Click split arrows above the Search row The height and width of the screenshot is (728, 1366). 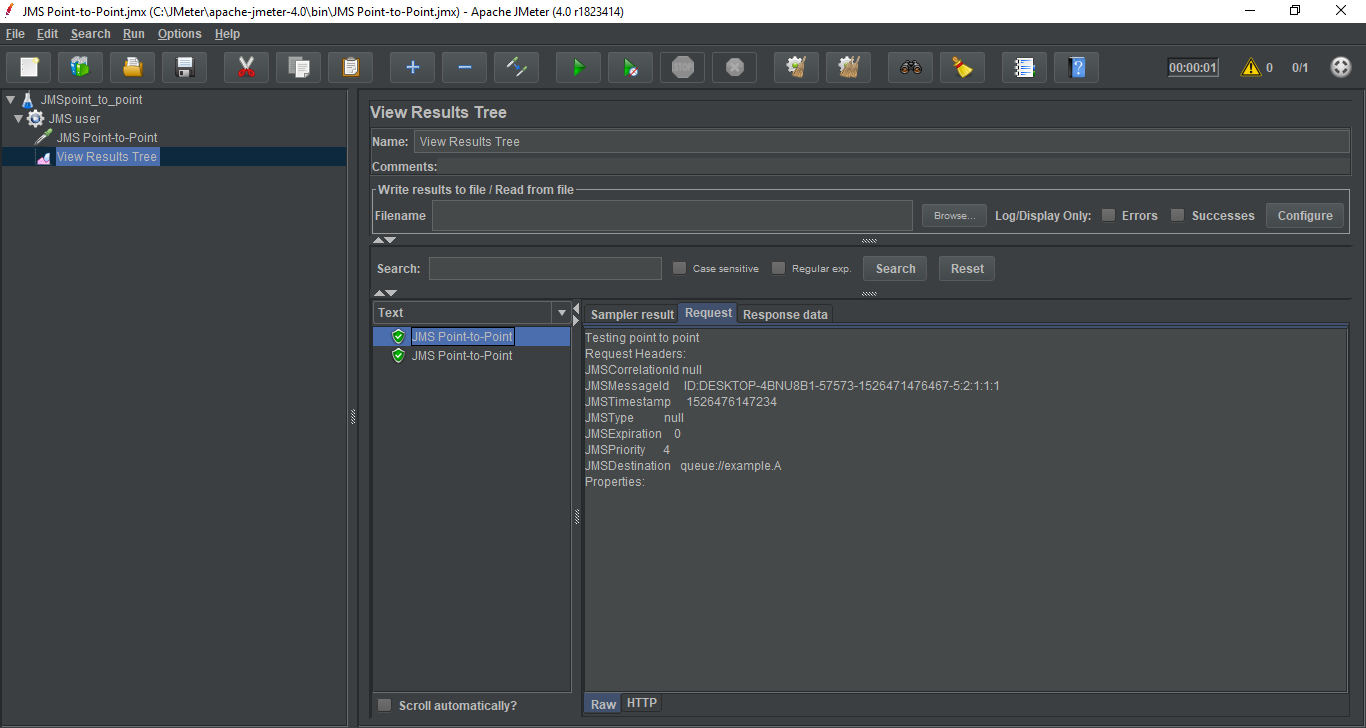[385, 240]
